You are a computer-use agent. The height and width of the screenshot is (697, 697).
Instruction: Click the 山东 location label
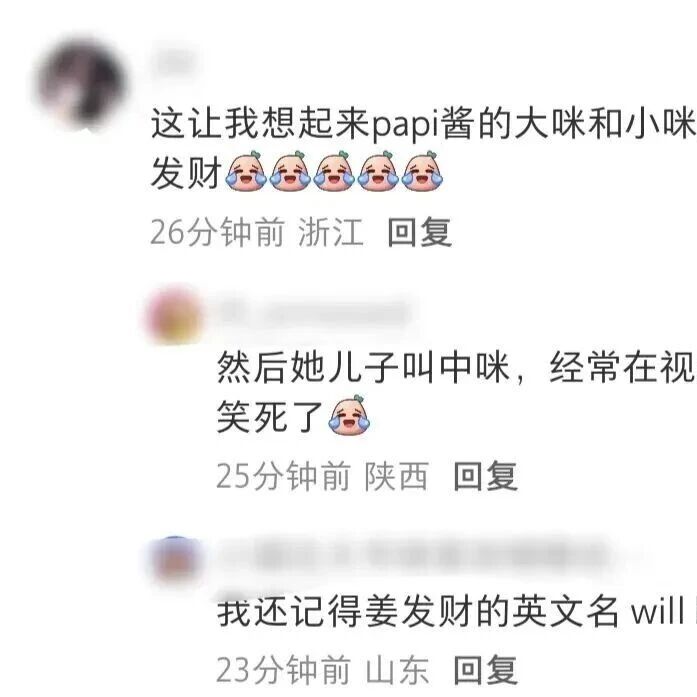(x=397, y=670)
